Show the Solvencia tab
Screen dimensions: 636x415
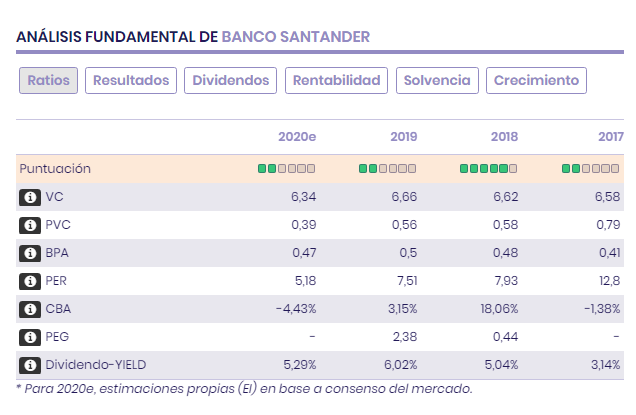click(x=437, y=80)
